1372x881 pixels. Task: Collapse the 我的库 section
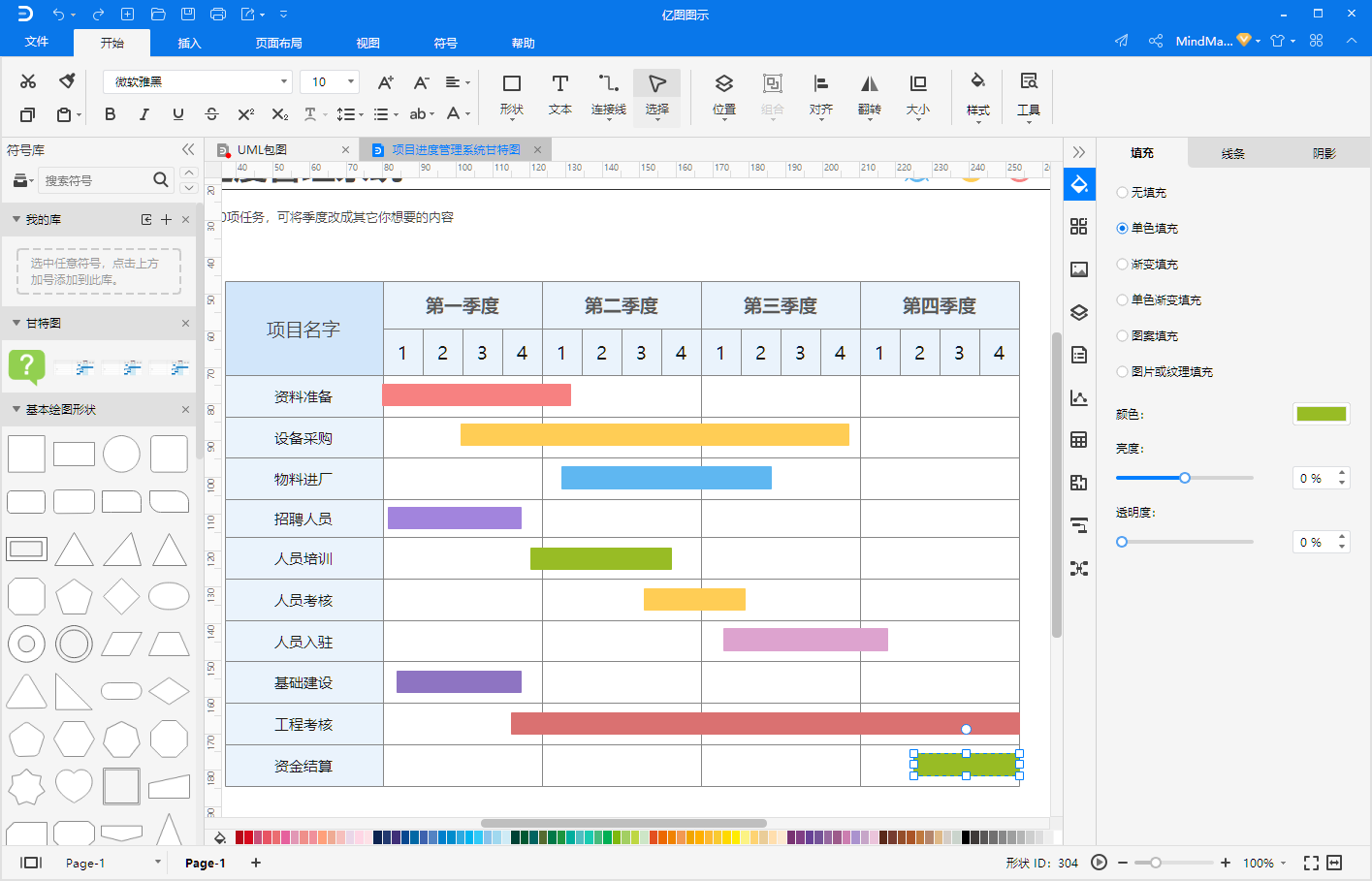(16, 219)
